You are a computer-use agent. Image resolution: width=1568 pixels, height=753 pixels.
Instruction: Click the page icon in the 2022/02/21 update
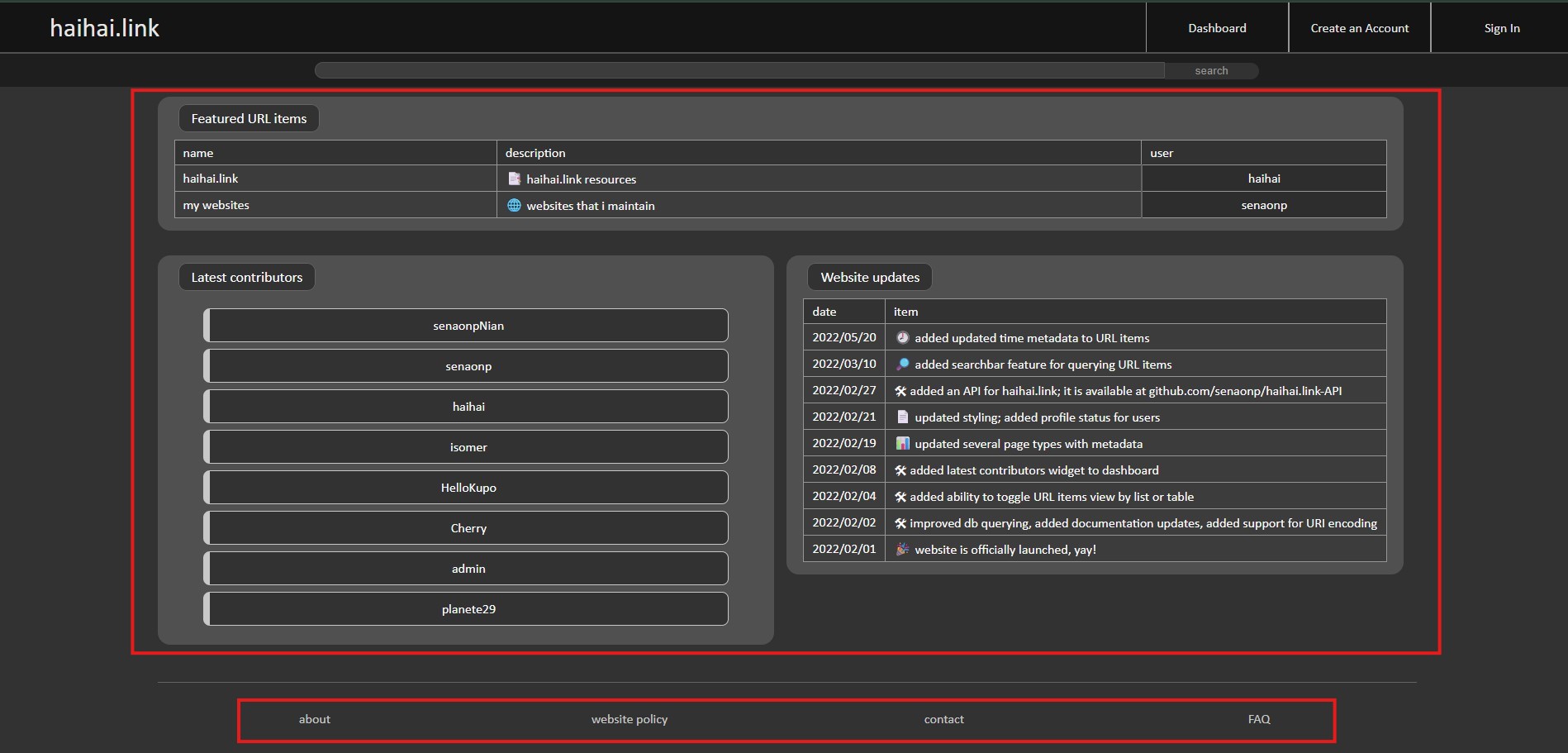[x=902, y=417]
